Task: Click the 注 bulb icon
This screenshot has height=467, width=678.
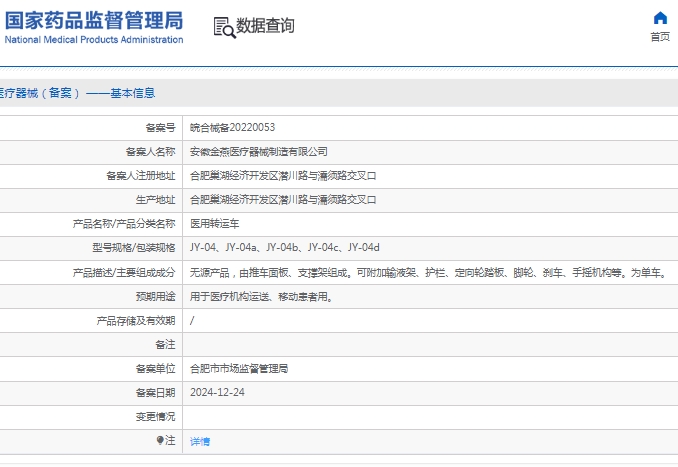Action: click(160, 440)
